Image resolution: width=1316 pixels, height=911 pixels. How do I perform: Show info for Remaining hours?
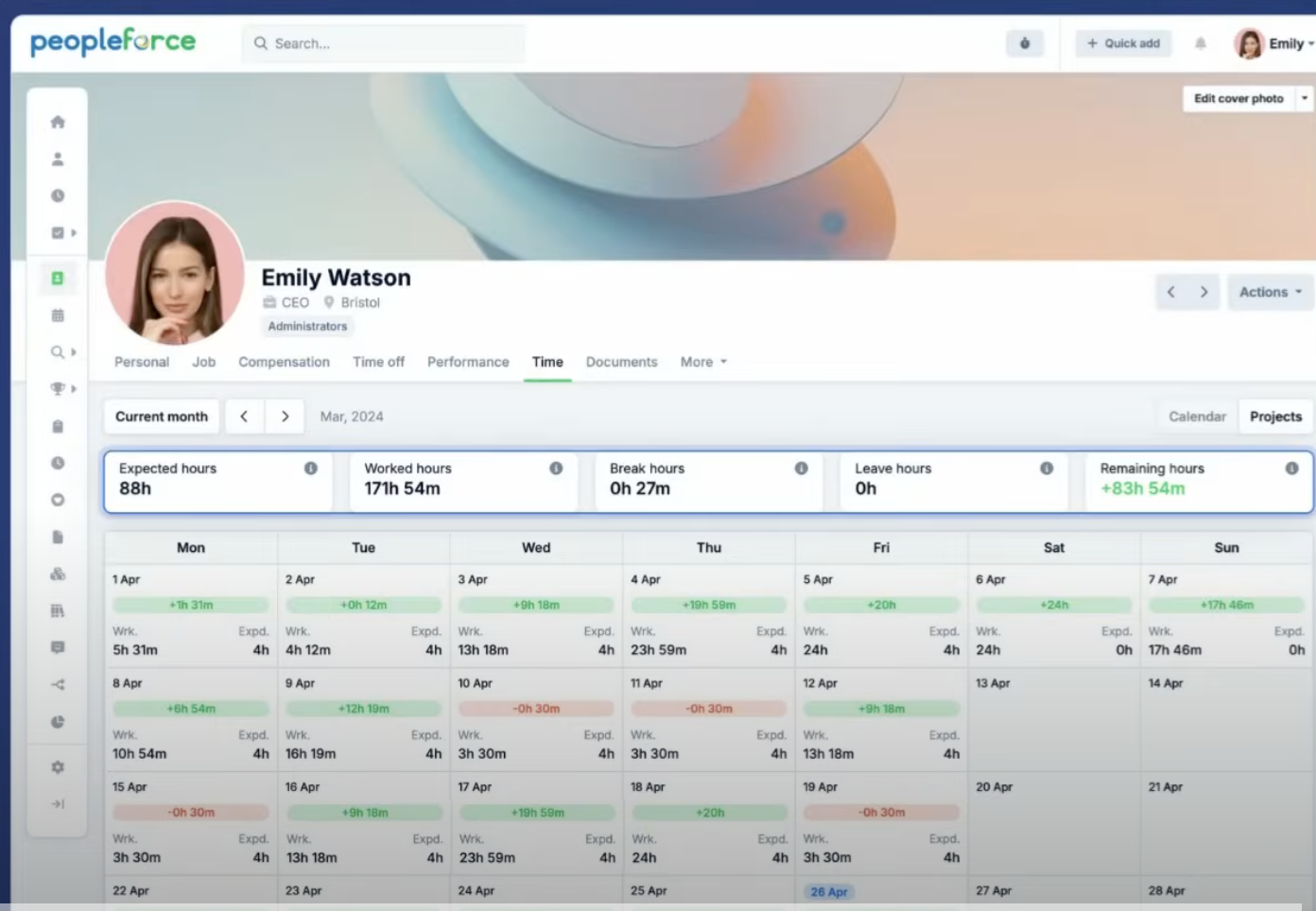1291,469
